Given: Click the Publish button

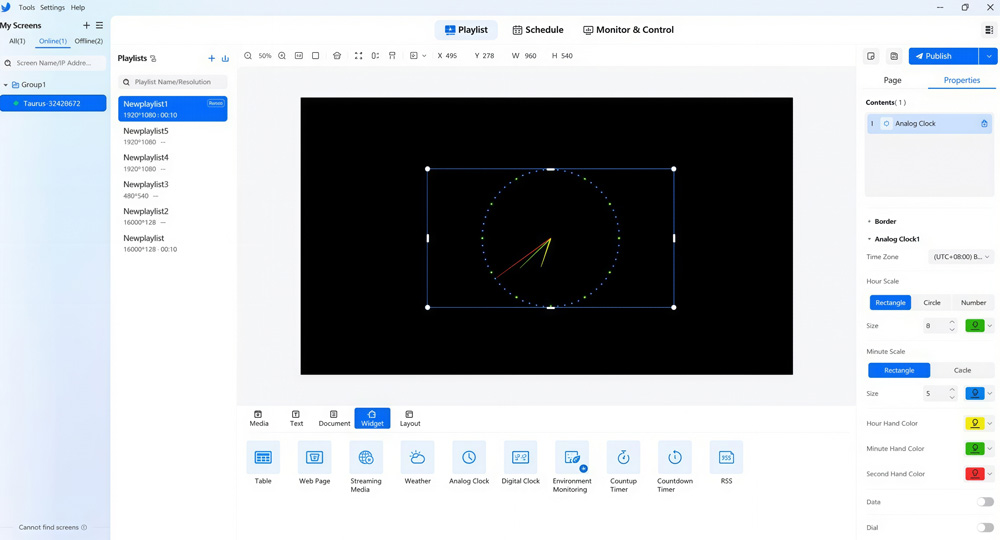Looking at the screenshot, I should [943, 56].
